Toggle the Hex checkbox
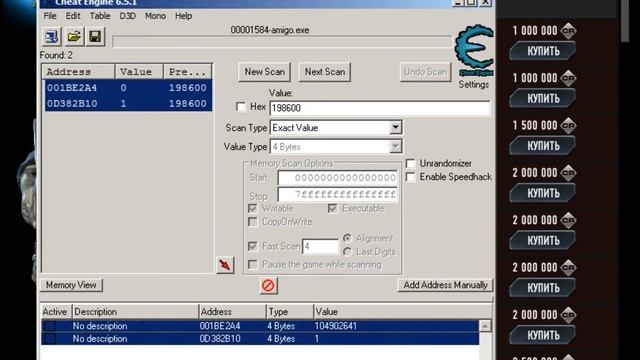The width and height of the screenshot is (640, 360). (x=241, y=107)
